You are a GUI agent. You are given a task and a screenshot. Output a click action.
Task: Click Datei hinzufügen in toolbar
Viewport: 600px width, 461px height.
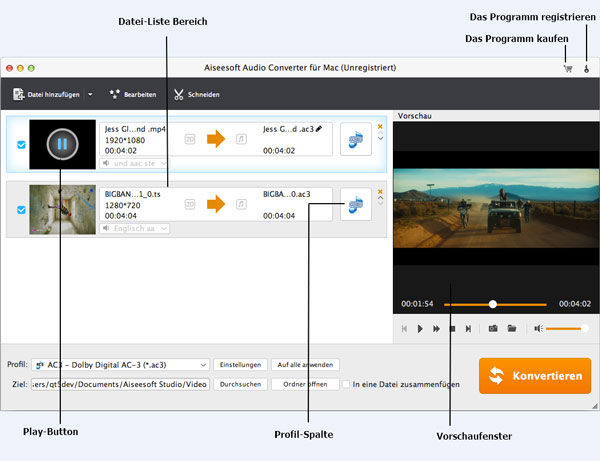46,94
